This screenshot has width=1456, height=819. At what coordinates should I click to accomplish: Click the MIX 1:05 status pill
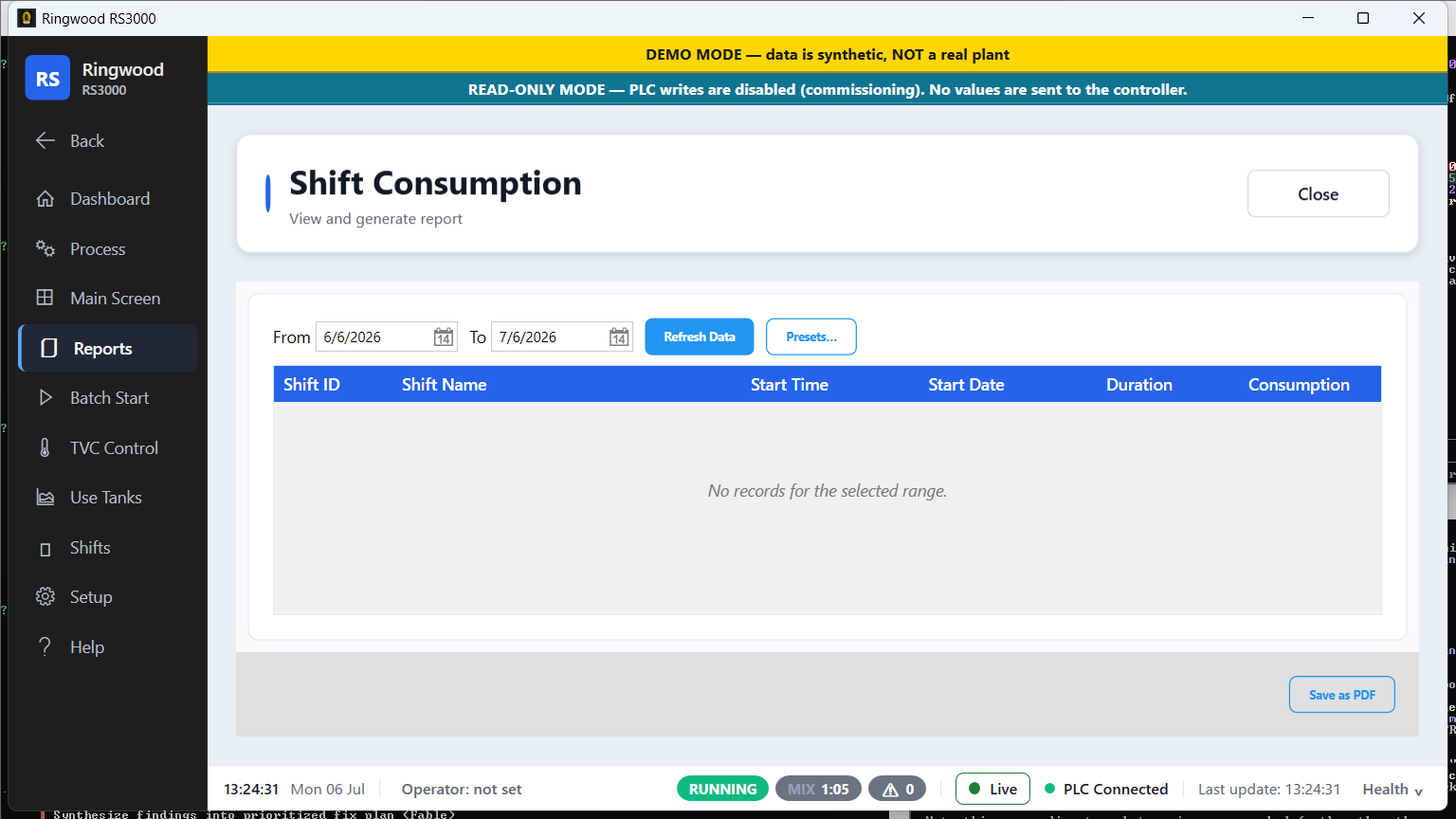pos(818,789)
